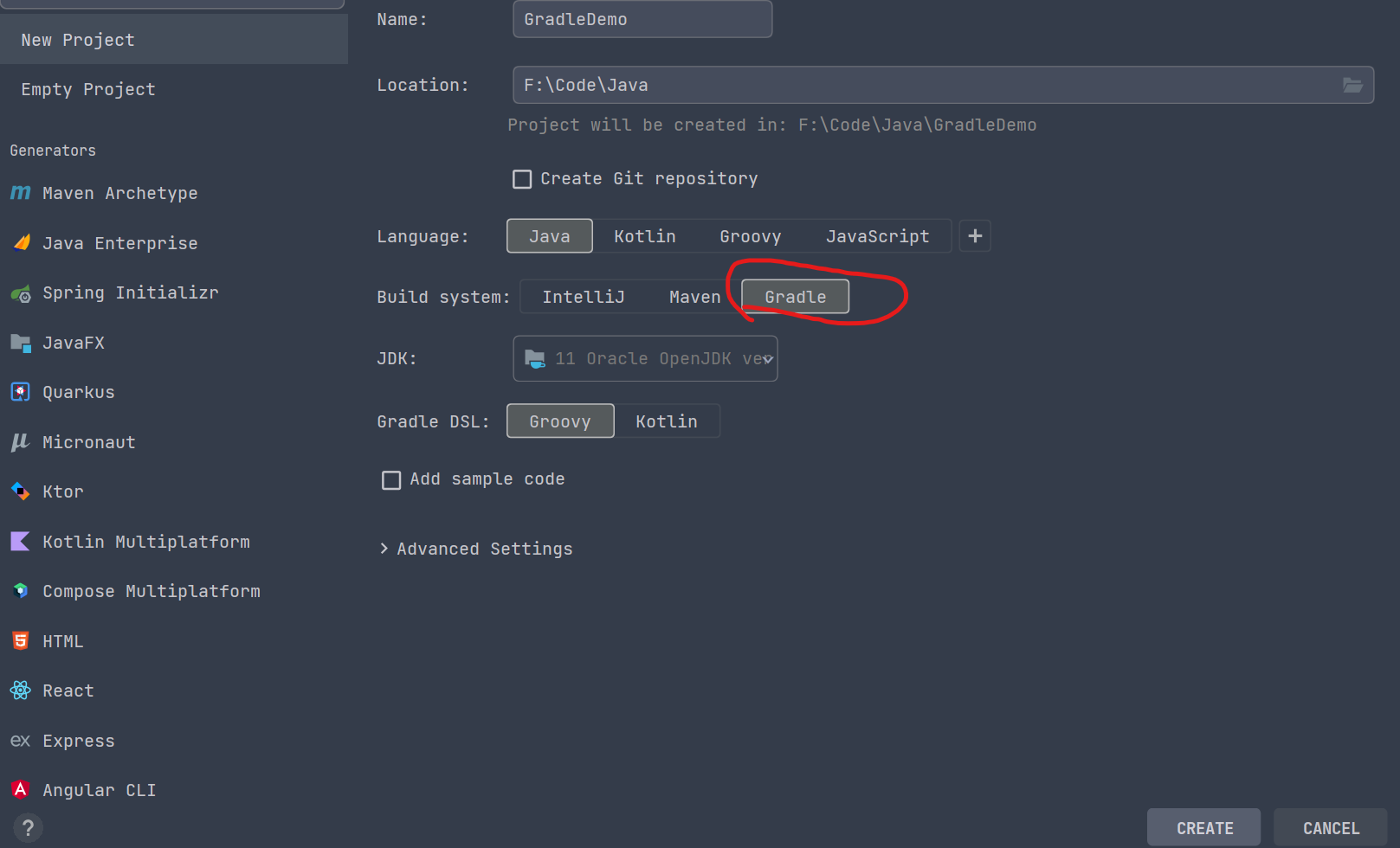1400x848 pixels.
Task: Click the project Name input field
Action: tap(642, 19)
